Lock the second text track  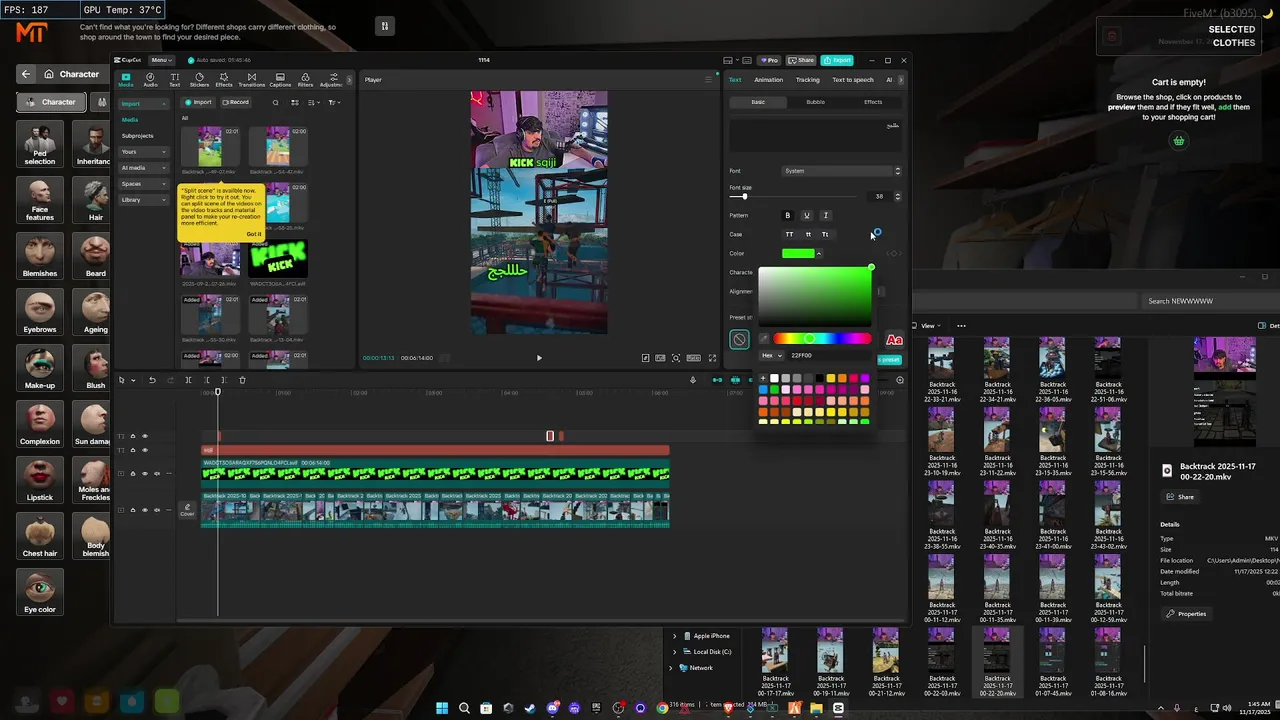coord(132,450)
